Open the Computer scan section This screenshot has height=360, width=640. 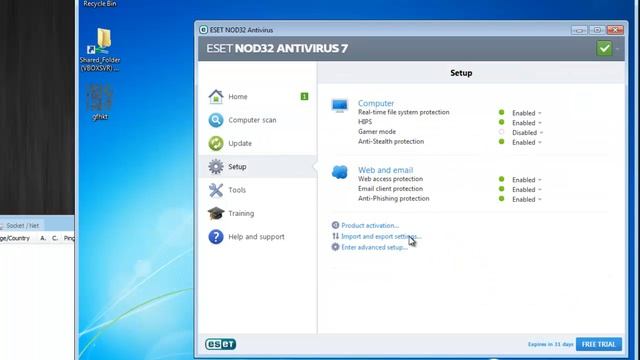pos(258,120)
